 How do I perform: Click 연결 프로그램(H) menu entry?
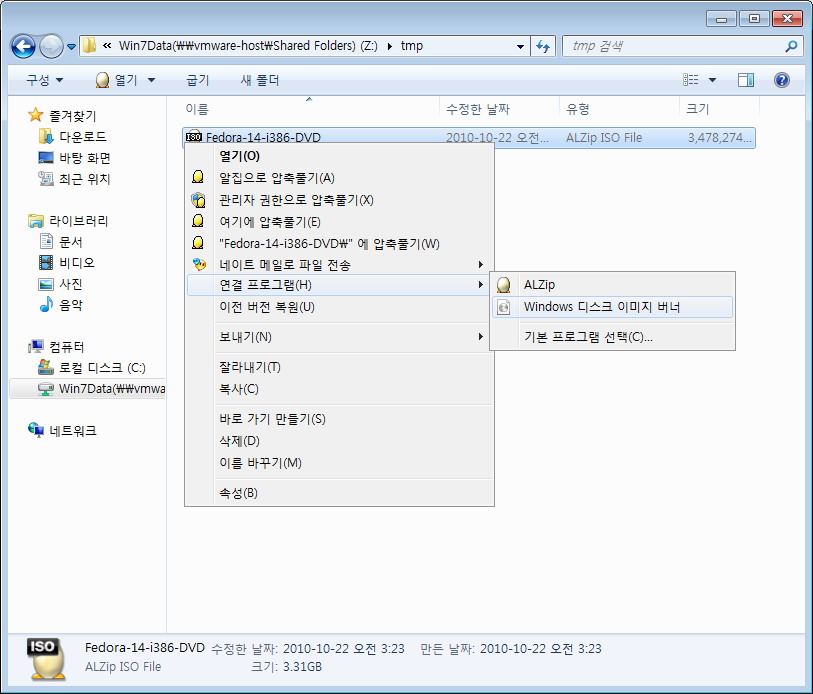point(339,285)
